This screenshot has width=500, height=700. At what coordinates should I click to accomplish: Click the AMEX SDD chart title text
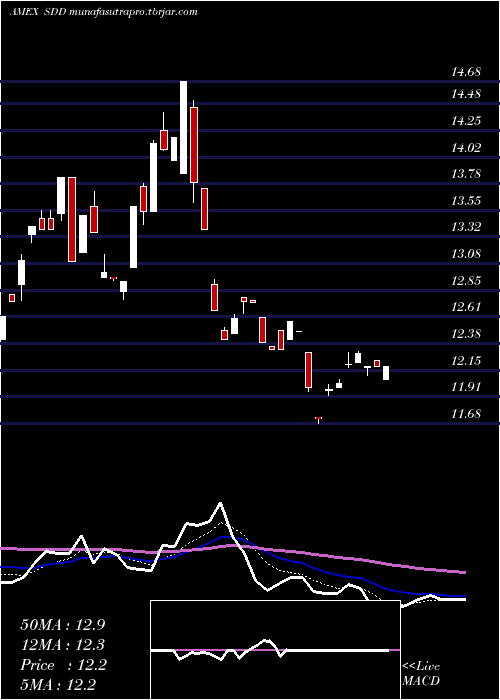pos(104,12)
